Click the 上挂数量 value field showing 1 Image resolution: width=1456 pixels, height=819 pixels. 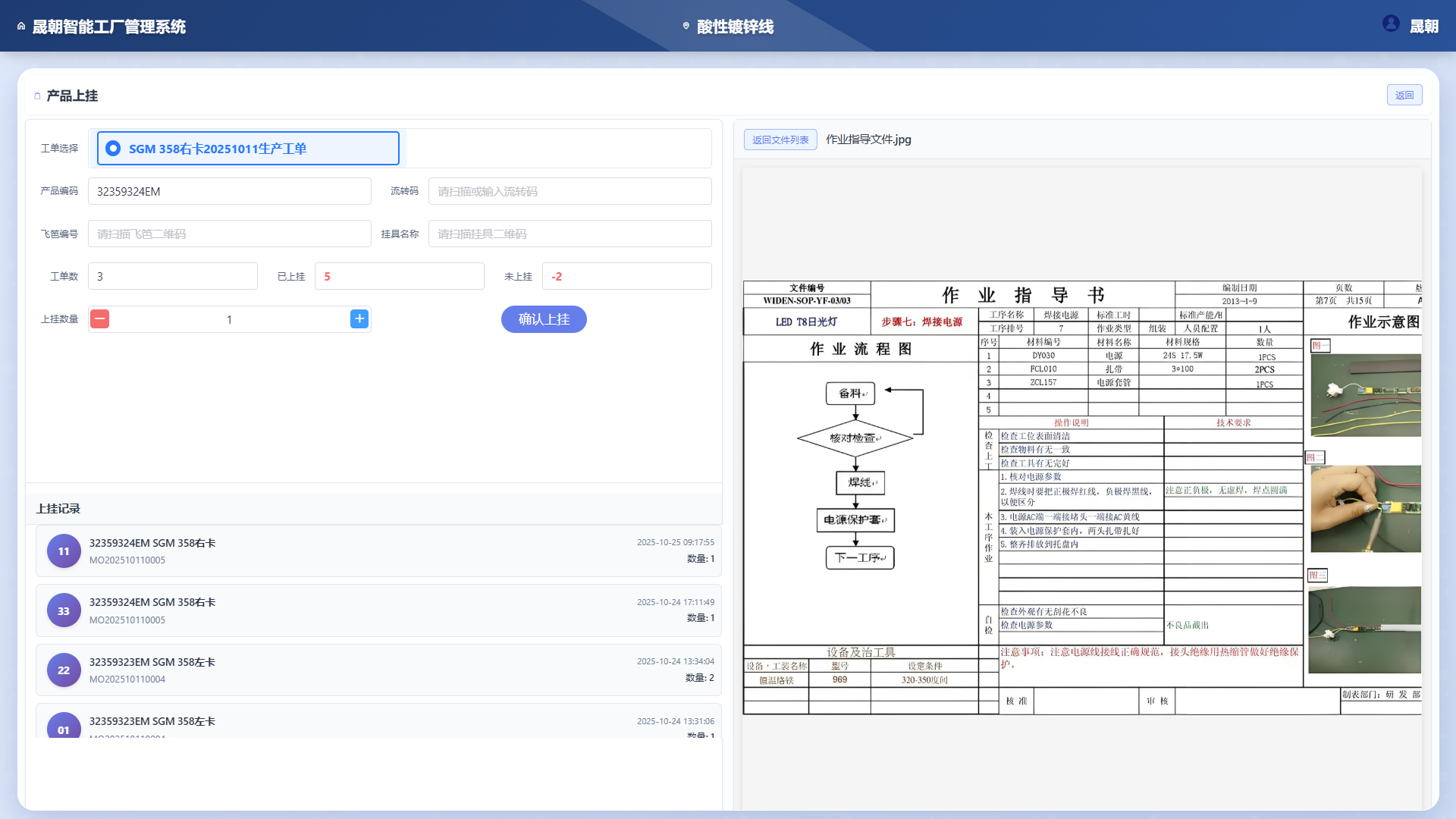[229, 320]
